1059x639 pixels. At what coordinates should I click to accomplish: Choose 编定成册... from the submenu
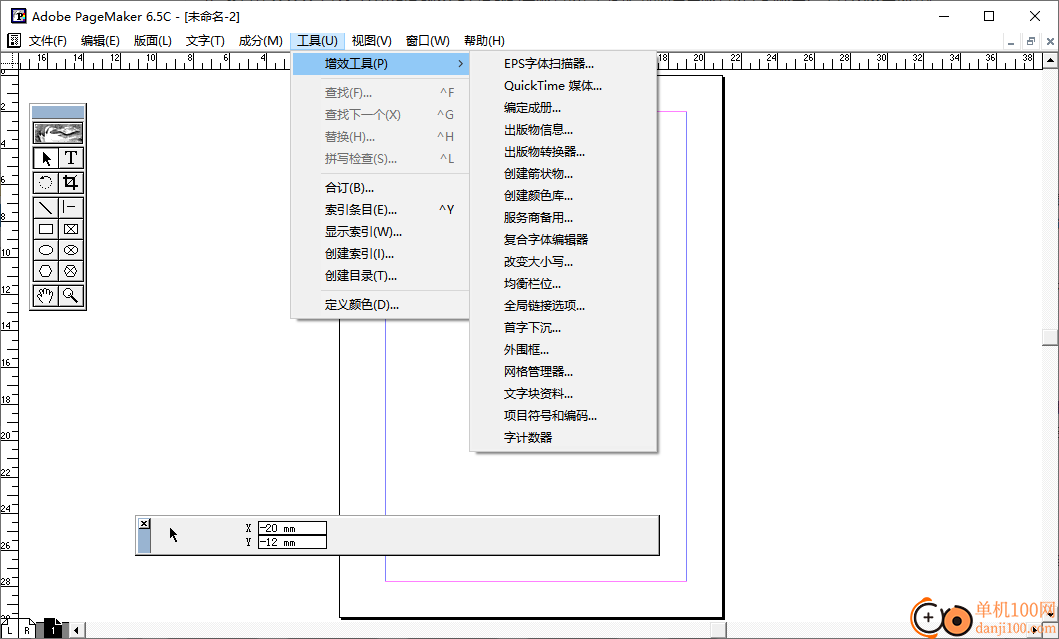[563, 107]
